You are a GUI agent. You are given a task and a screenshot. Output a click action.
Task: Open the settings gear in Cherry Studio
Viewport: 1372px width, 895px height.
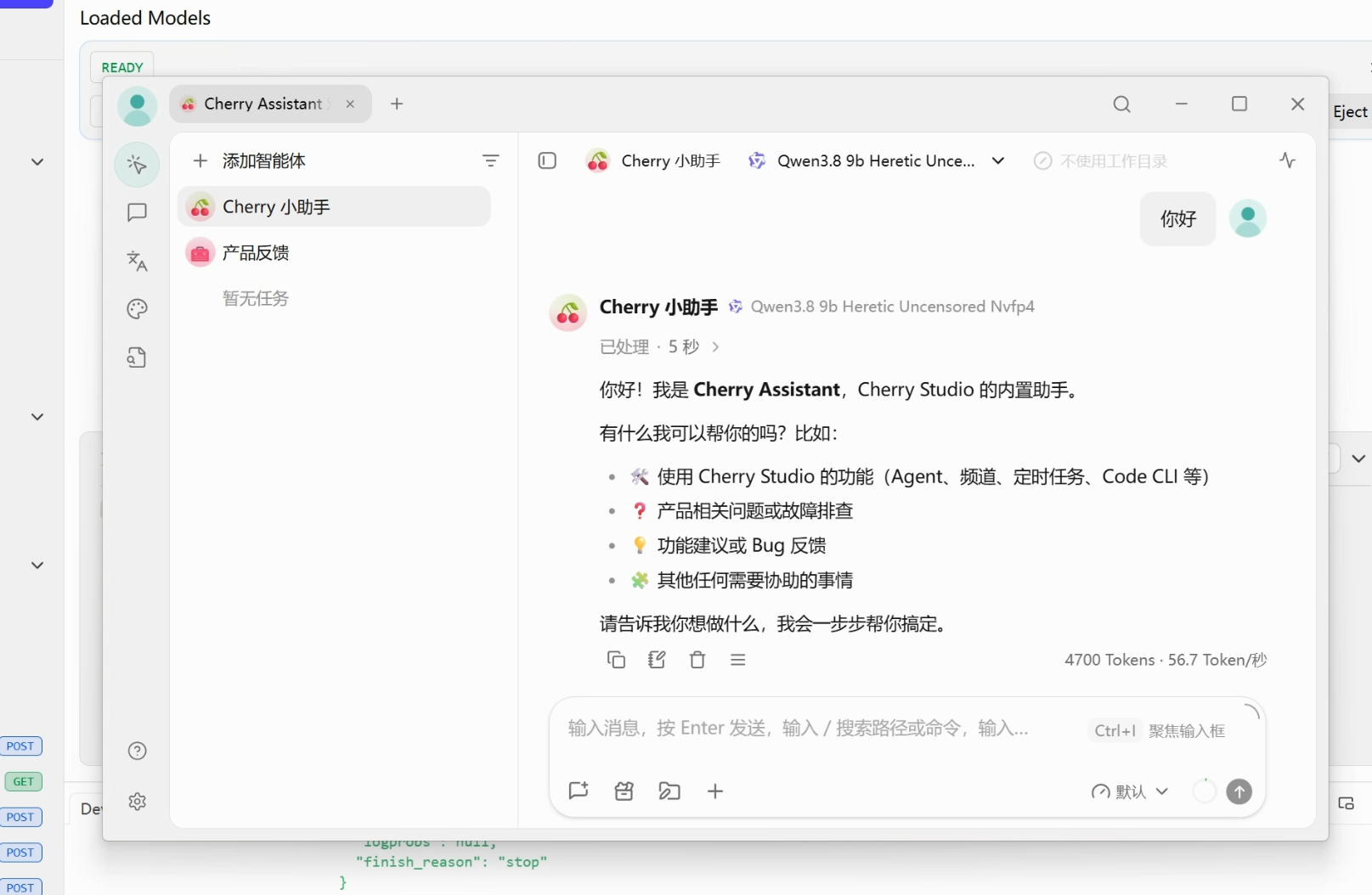pyautogui.click(x=137, y=802)
